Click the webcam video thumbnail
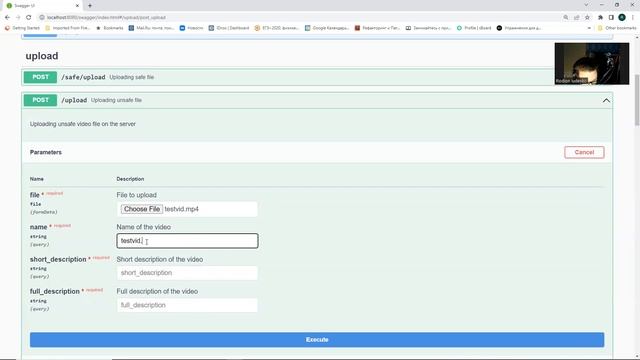Viewport: 640px width, 360px height. [592, 64]
